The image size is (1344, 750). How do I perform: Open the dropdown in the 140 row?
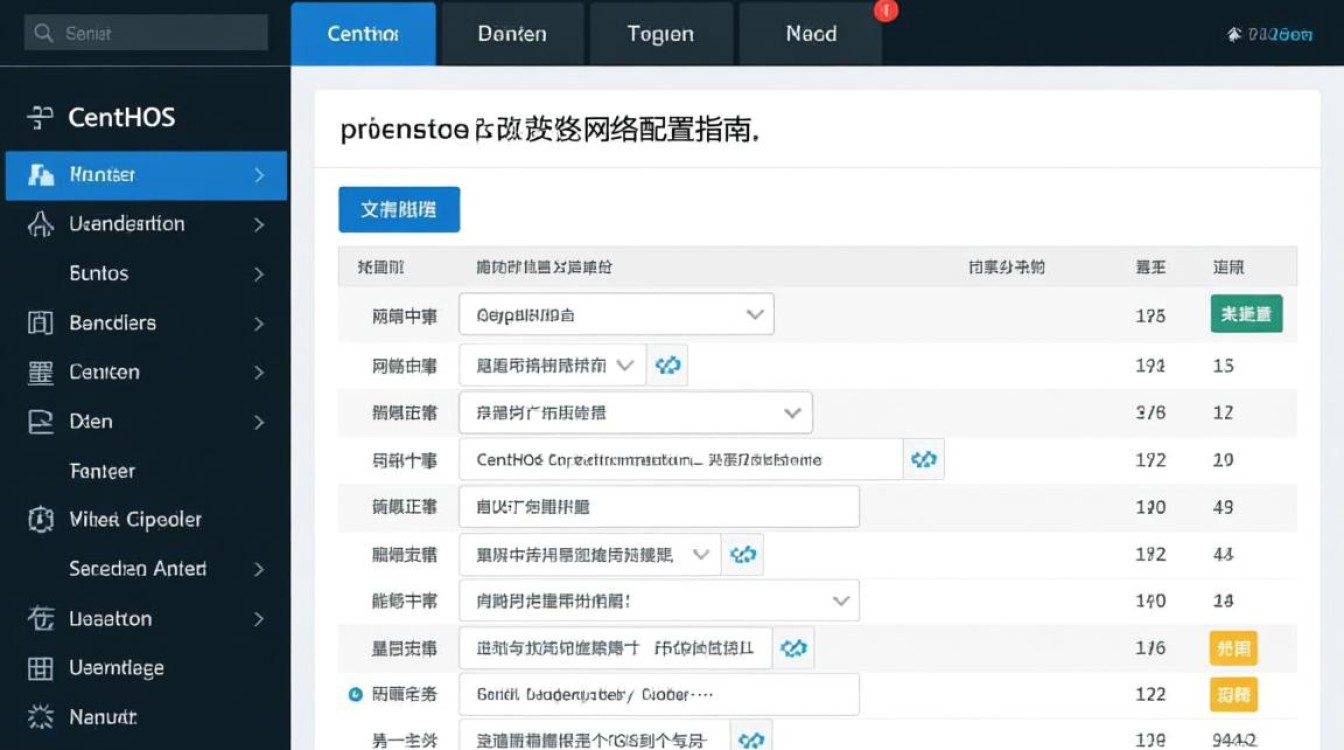659,601
